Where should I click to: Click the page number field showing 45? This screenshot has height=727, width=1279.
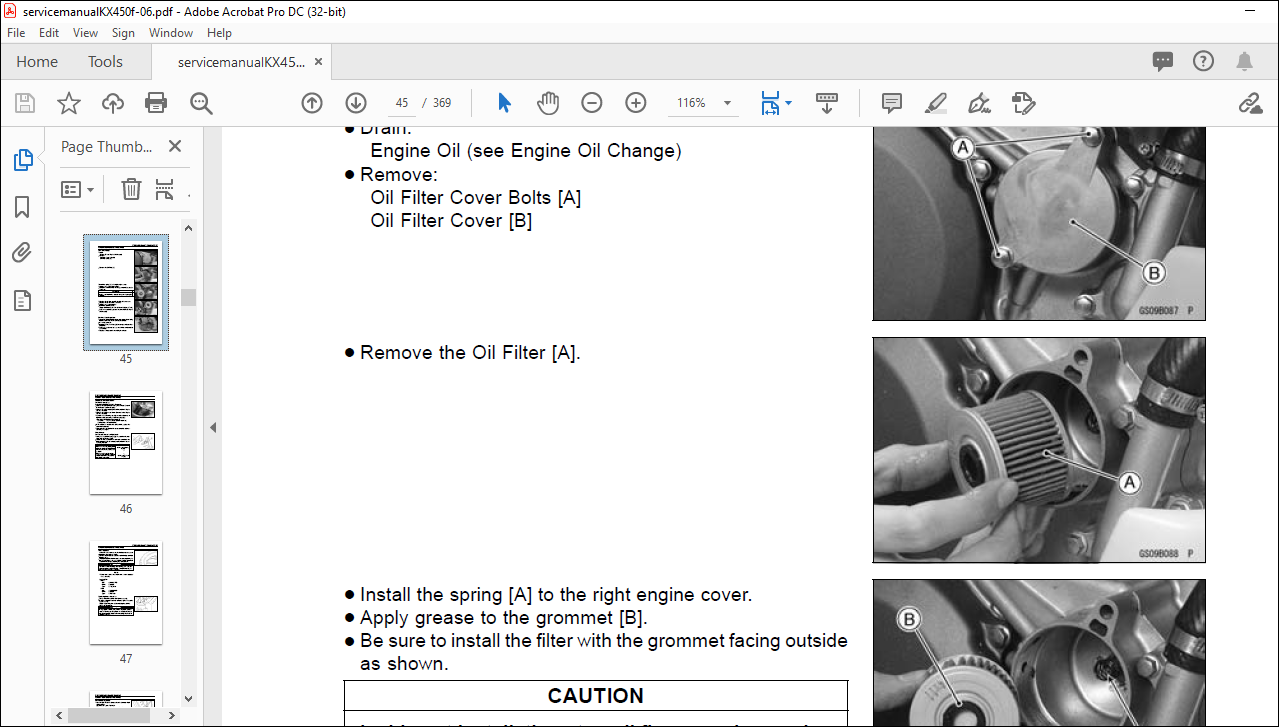402,103
